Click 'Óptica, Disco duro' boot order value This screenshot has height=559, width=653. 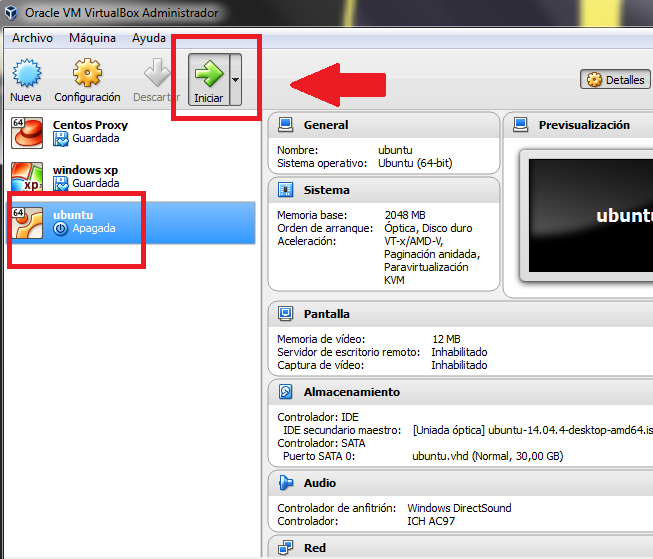point(428,228)
